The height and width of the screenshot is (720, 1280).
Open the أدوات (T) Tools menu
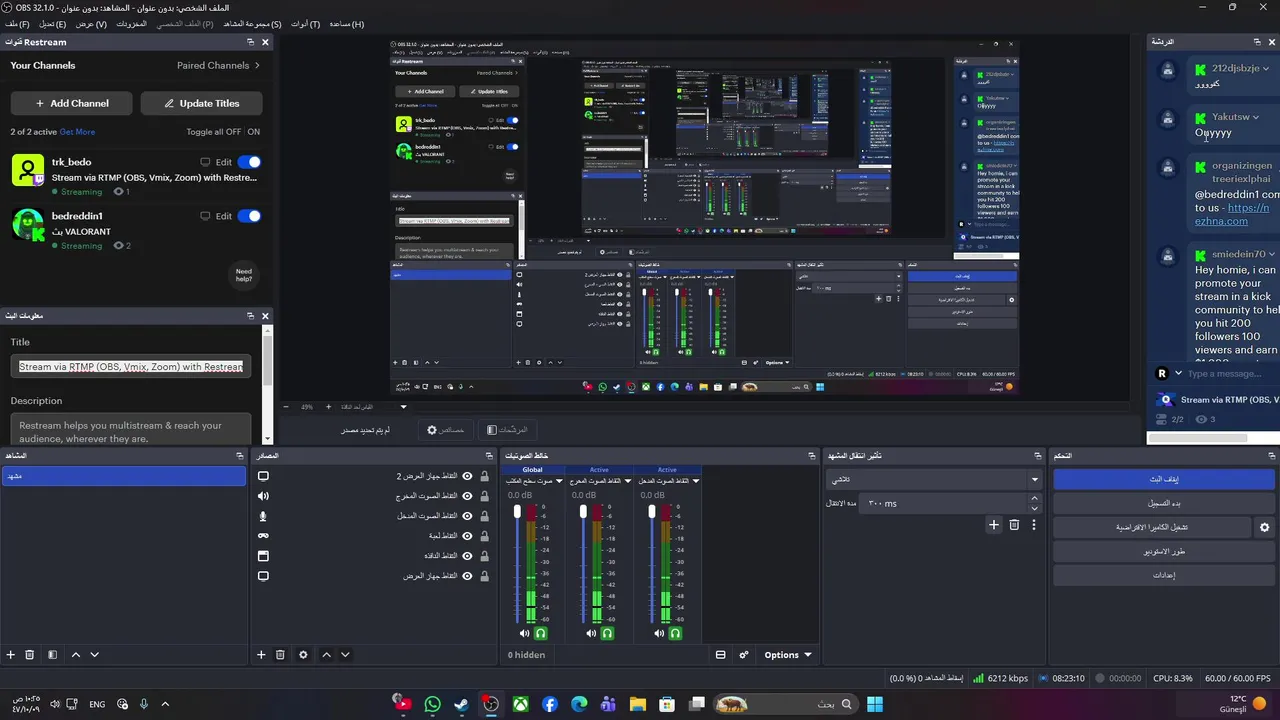pyautogui.click(x=306, y=24)
